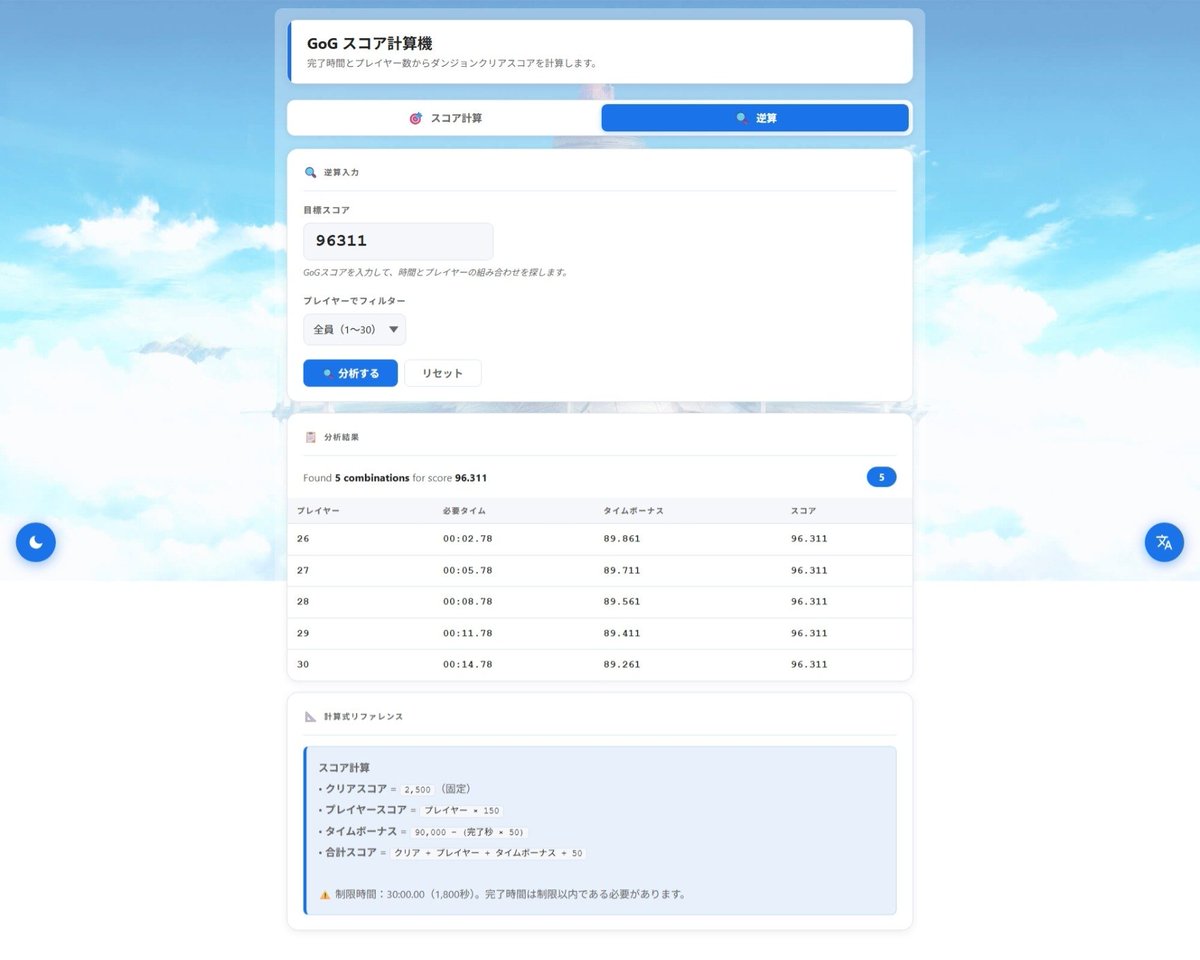Screen dimensions: 1200x960
Task: Select the row for player 27
Action: tap(600, 571)
